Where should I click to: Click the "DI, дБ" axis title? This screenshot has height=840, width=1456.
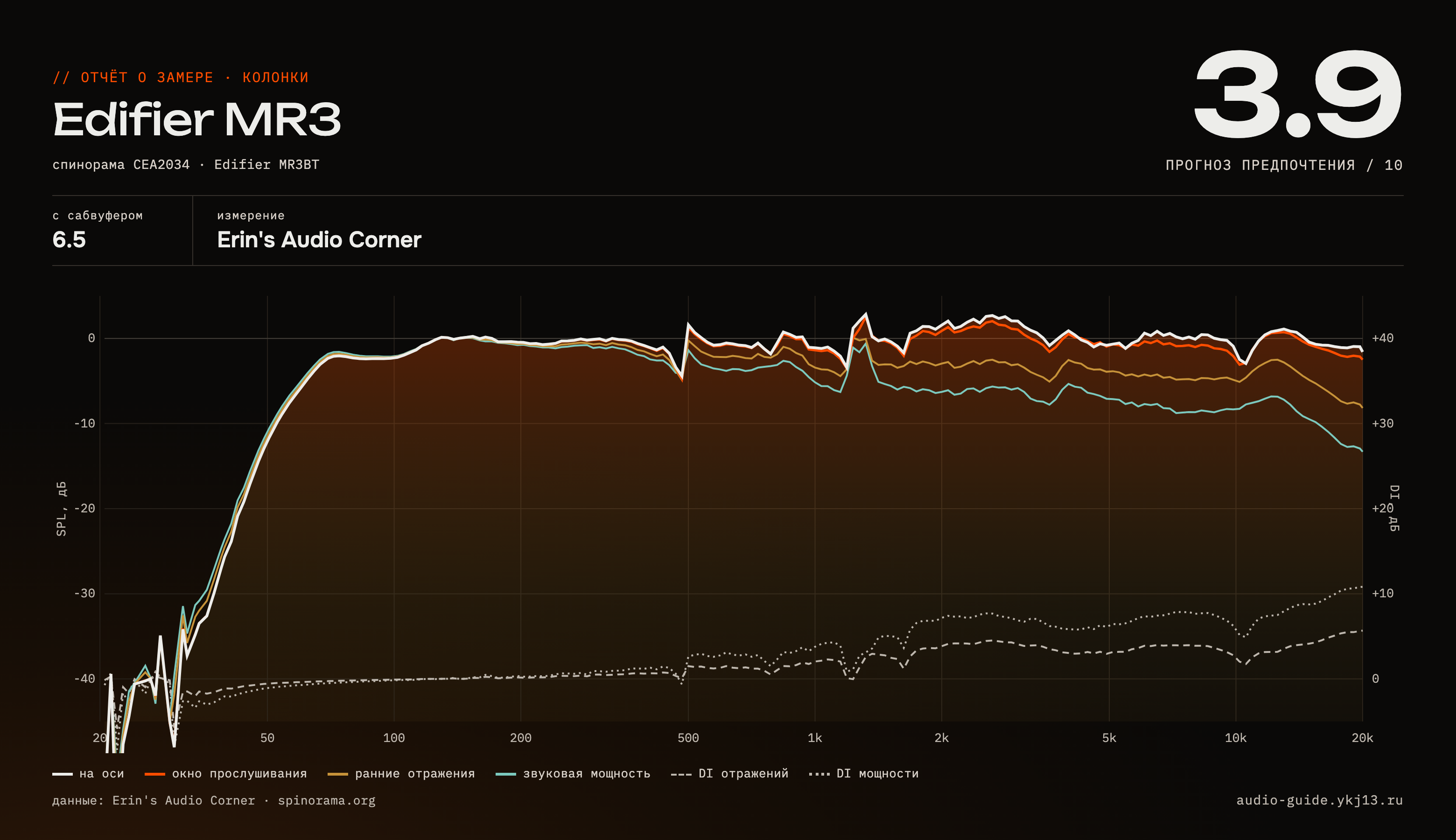1393,508
